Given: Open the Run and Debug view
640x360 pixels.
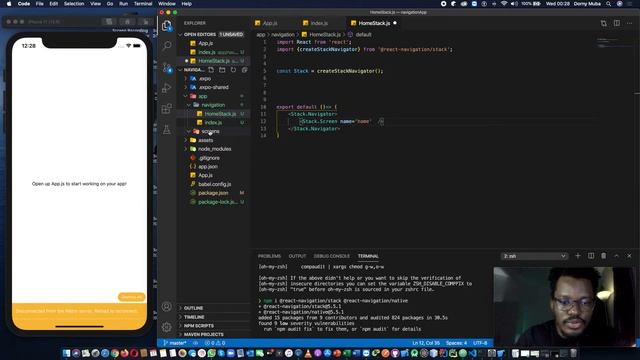Looking at the screenshot, I should [x=167, y=88].
